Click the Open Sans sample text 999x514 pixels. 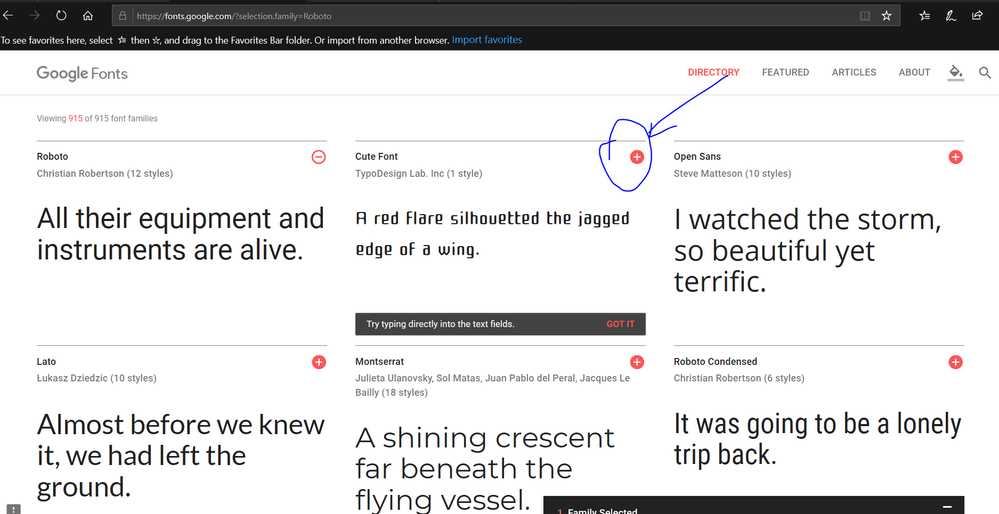point(807,250)
